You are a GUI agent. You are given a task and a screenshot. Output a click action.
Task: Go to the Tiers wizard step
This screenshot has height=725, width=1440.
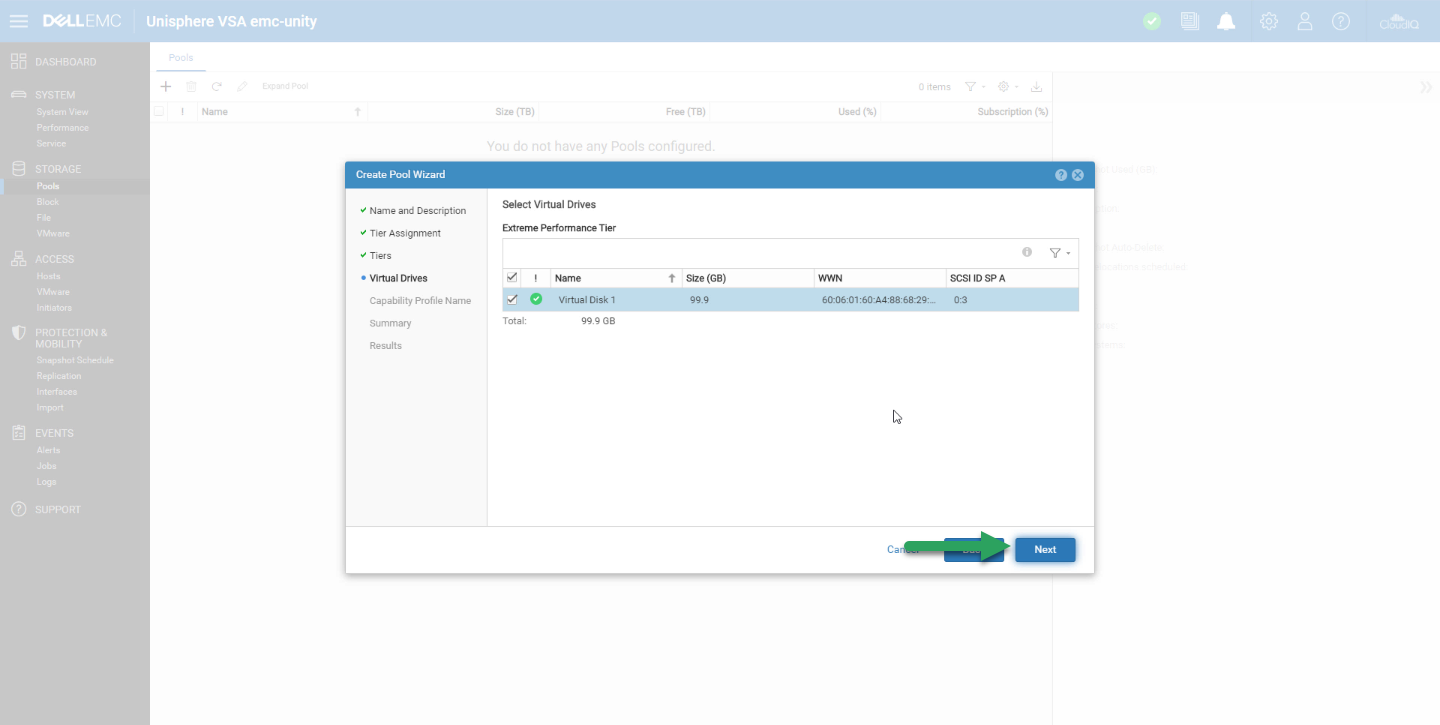coord(381,256)
